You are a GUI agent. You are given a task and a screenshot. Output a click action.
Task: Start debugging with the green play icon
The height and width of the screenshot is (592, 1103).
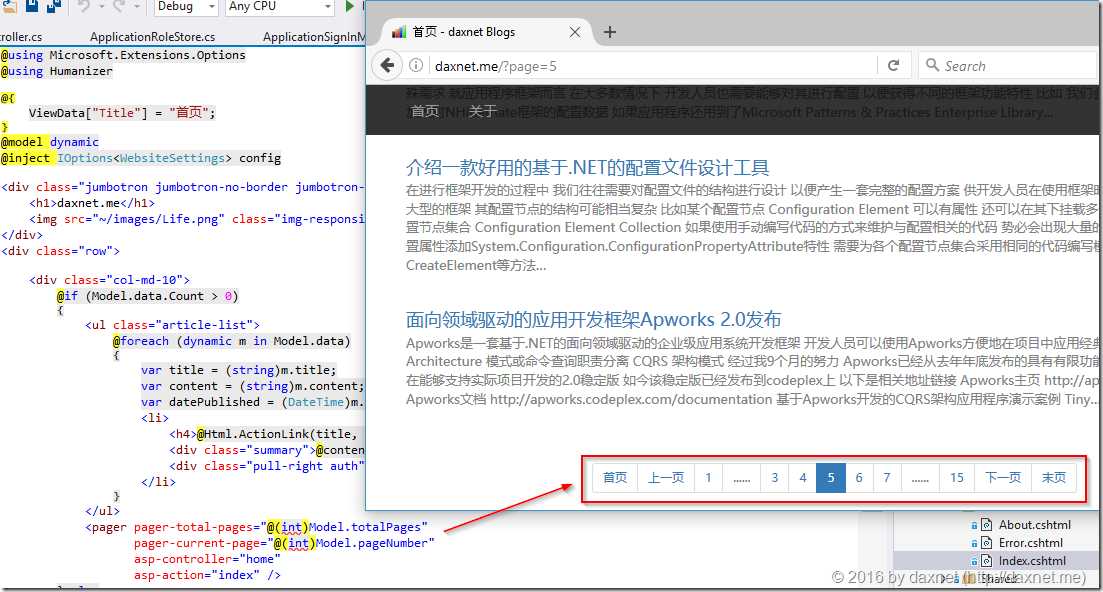350,6
